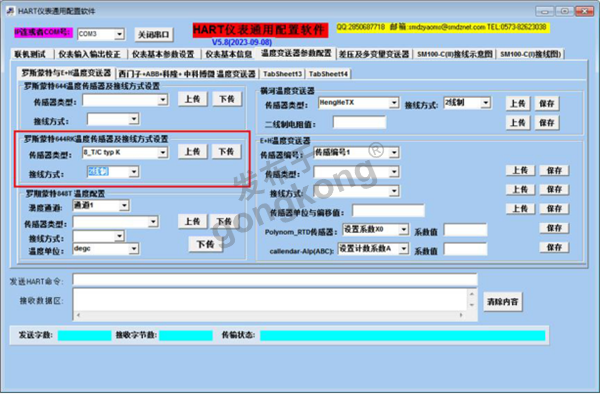
Task: Click the 清除内容 button
Action: (502, 302)
